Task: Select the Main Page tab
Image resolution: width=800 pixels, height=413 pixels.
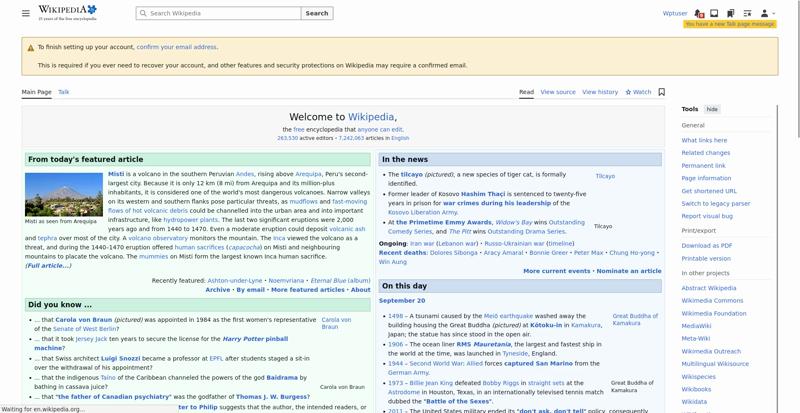Action: (36, 92)
